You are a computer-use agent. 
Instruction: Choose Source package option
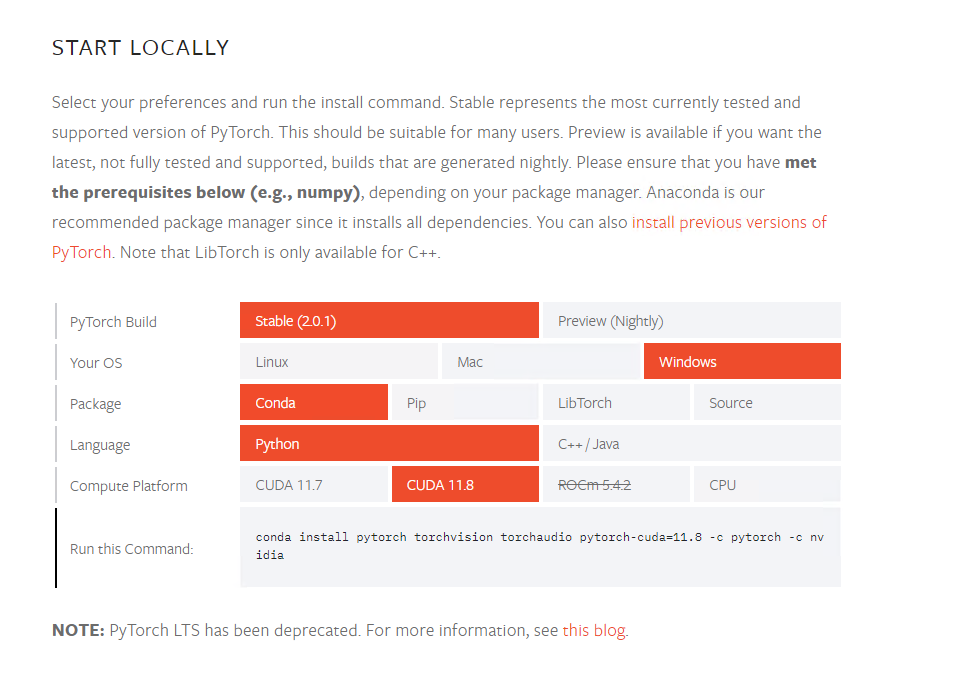click(767, 402)
